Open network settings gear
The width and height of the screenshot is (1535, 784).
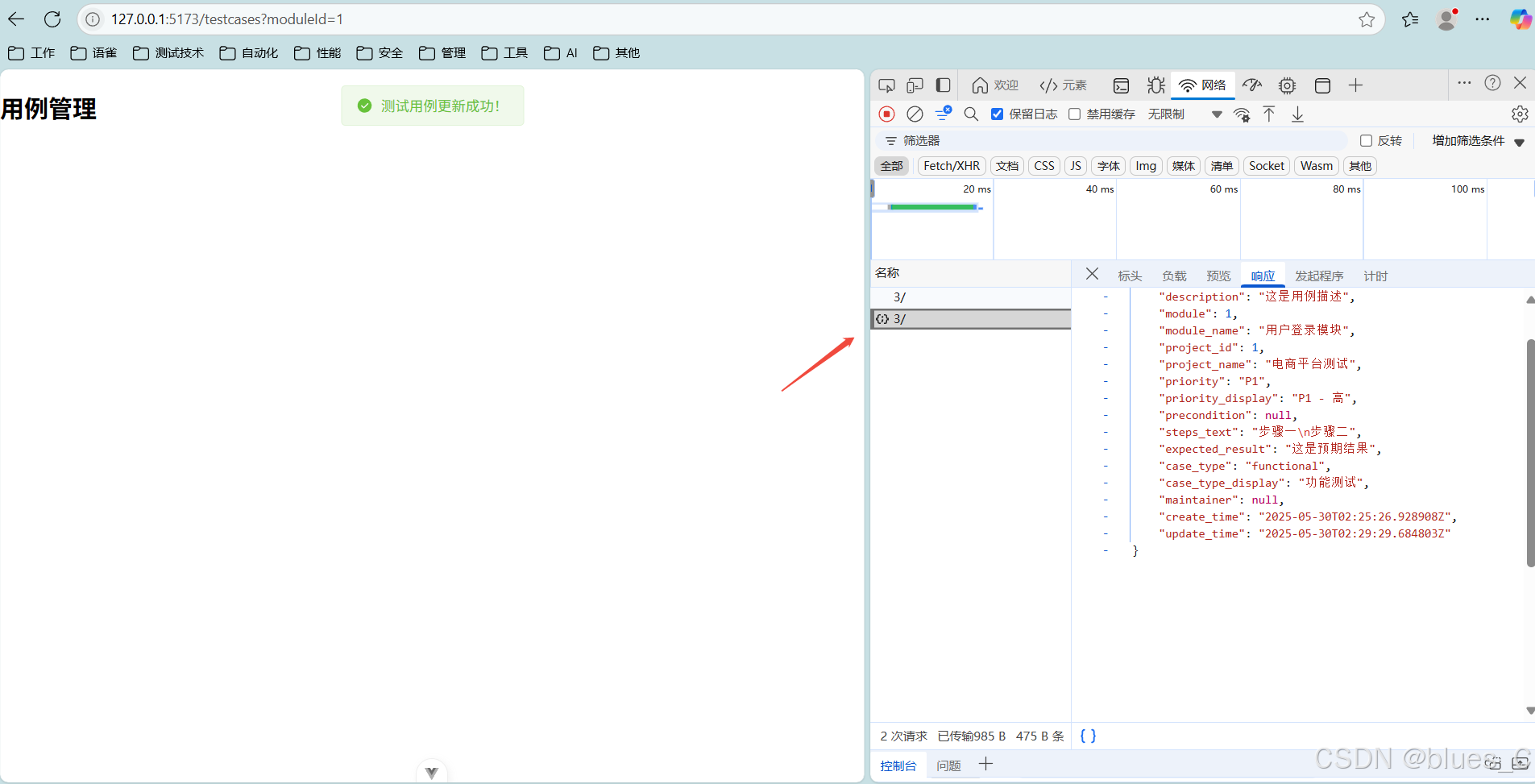[1520, 114]
